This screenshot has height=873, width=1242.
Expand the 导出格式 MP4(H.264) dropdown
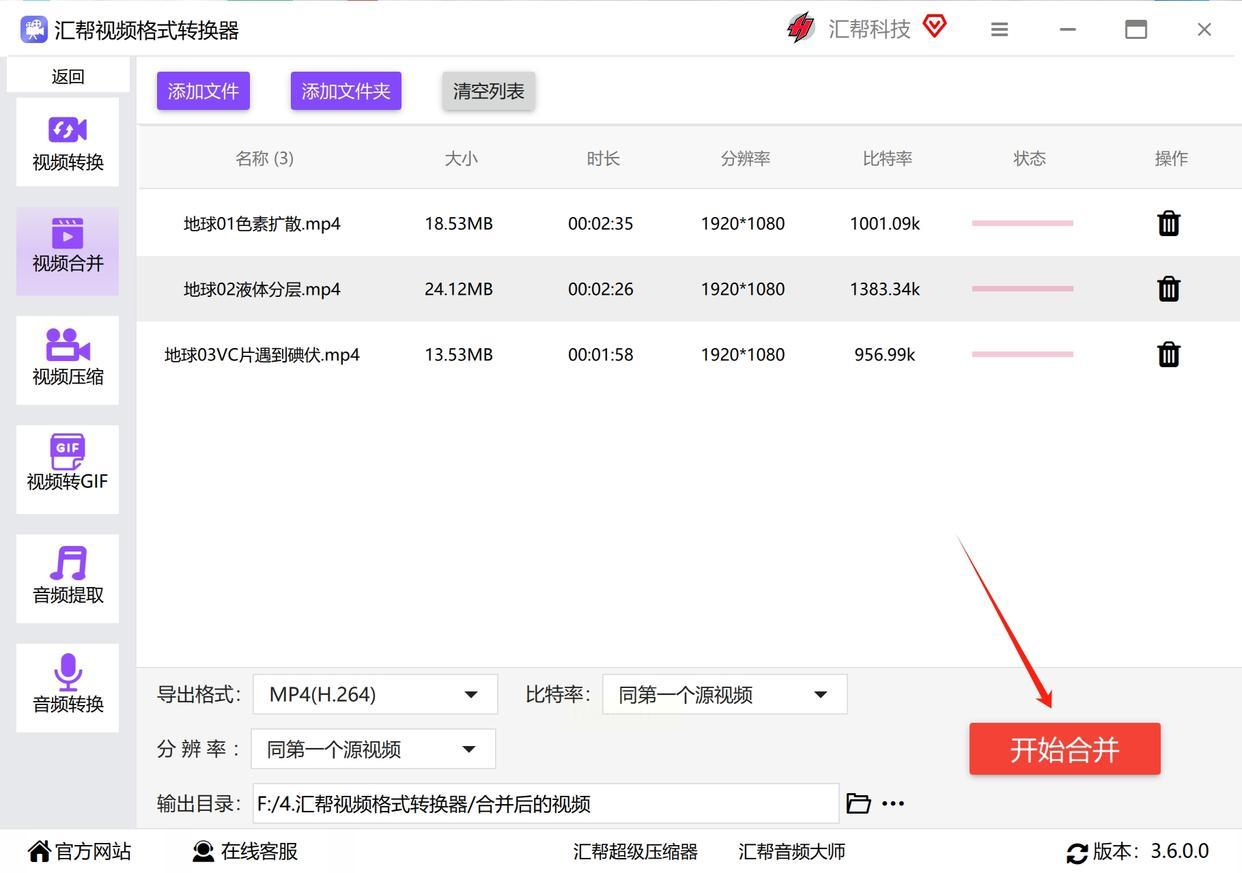pyautogui.click(x=374, y=694)
